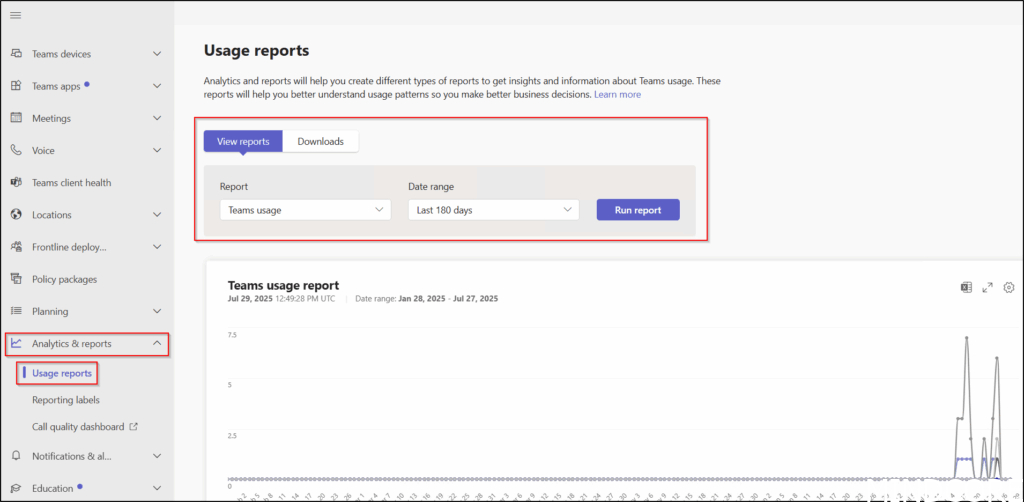
Task: Collapse the Analytics & reports section
Action: (x=157, y=344)
